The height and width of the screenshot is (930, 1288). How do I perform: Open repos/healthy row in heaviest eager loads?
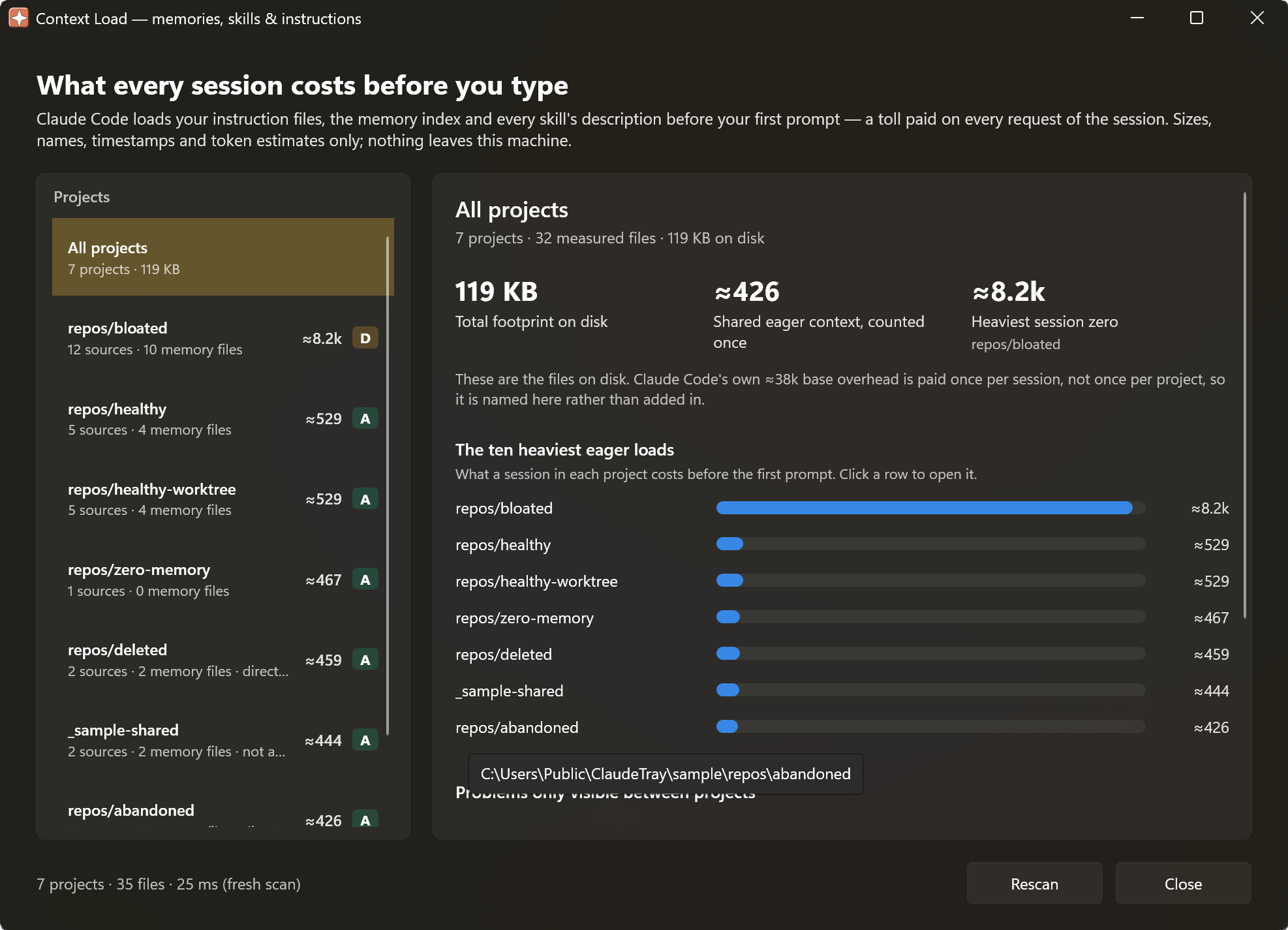pos(842,545)
